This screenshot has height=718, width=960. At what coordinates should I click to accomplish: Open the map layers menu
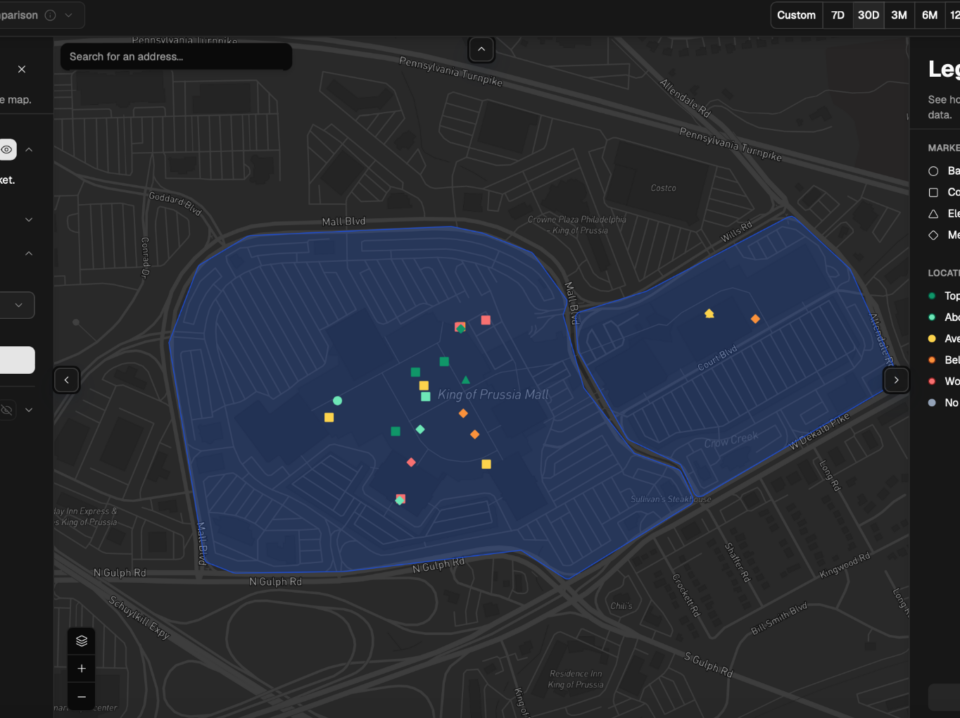click(81, 641)
